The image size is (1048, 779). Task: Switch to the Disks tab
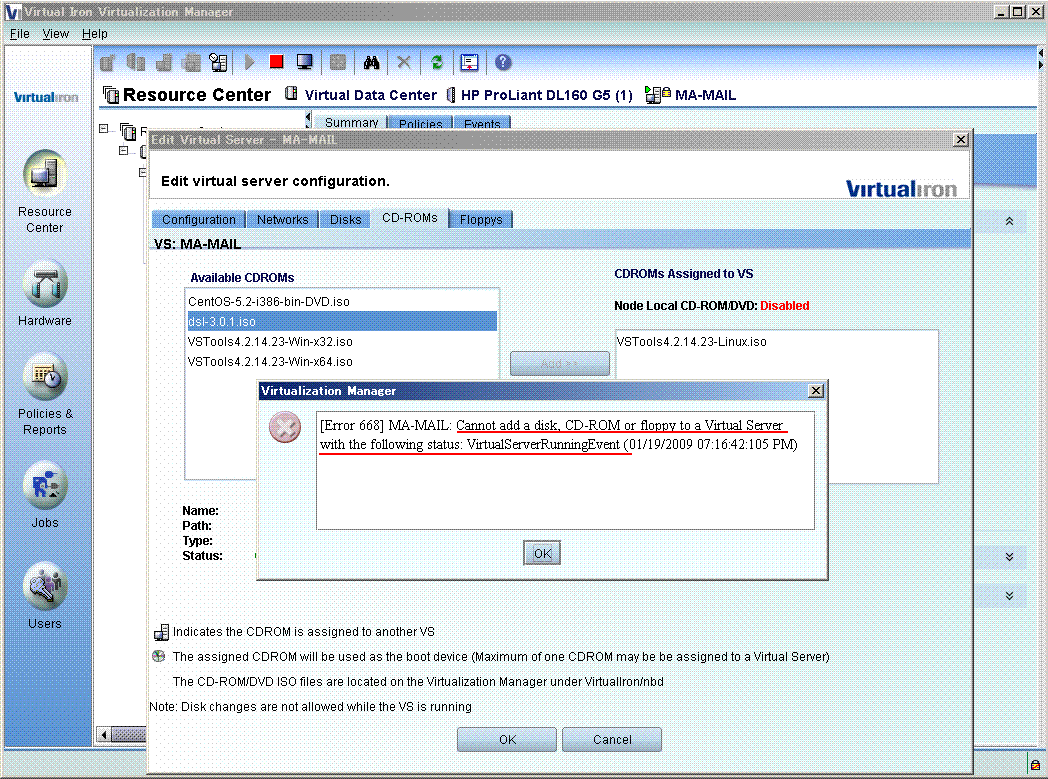pyautogui.click(x=345, y=219)
